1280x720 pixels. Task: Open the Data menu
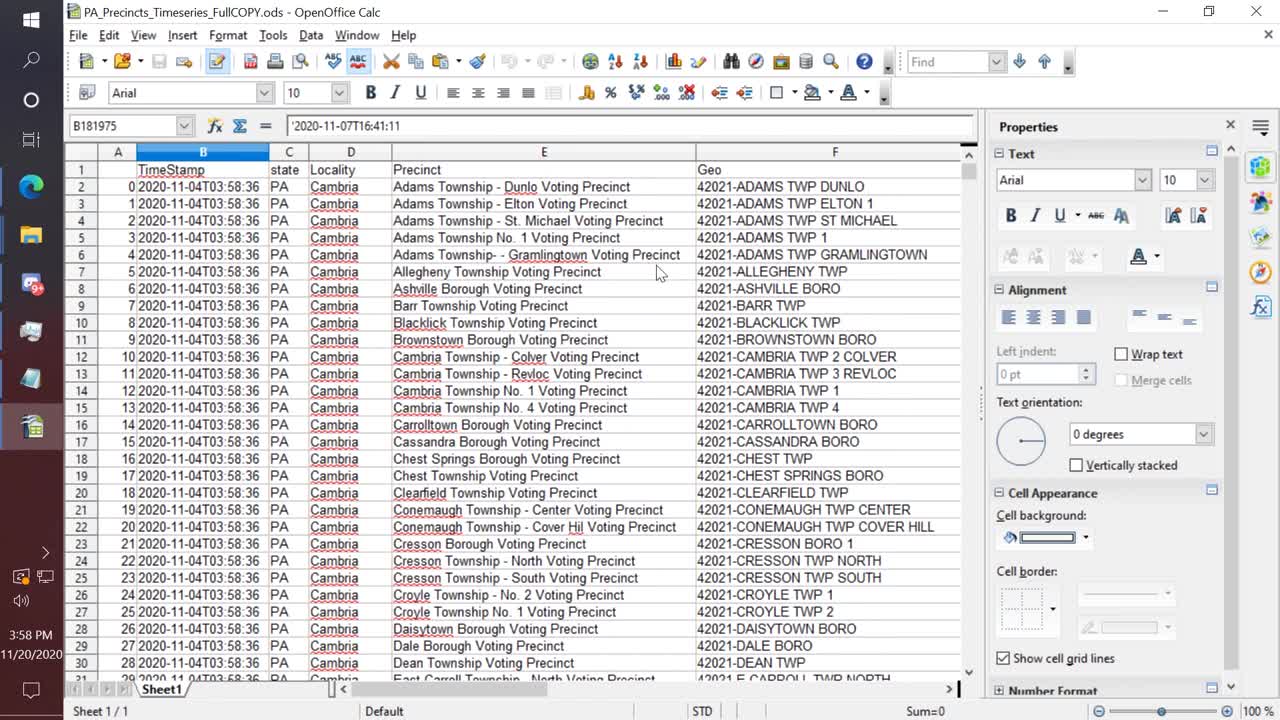311,35
